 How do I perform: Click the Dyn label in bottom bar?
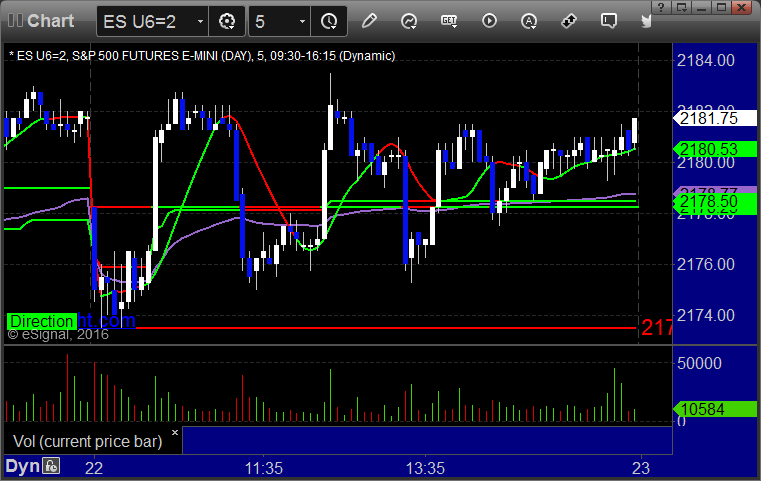tap(22, 466)
